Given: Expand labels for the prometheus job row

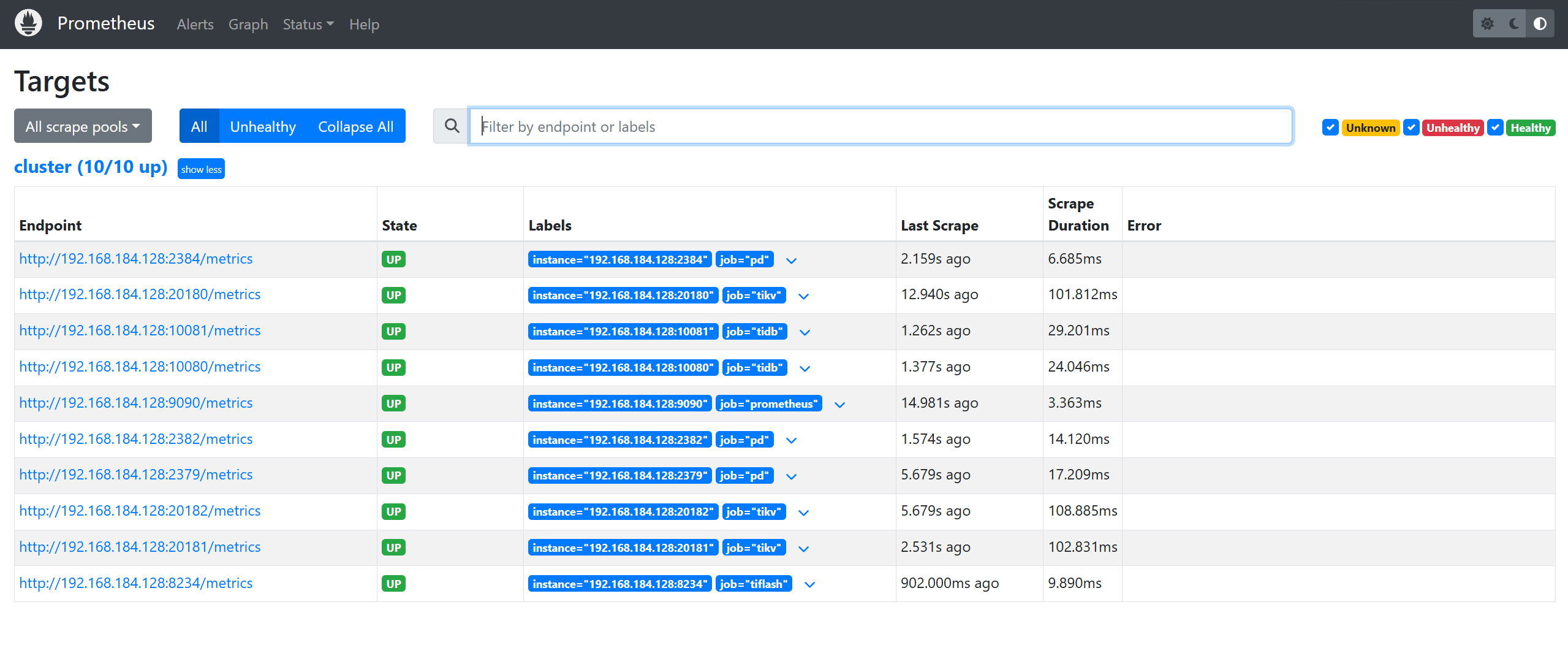Looking at the screenshot, I should [x=840, y=404].
